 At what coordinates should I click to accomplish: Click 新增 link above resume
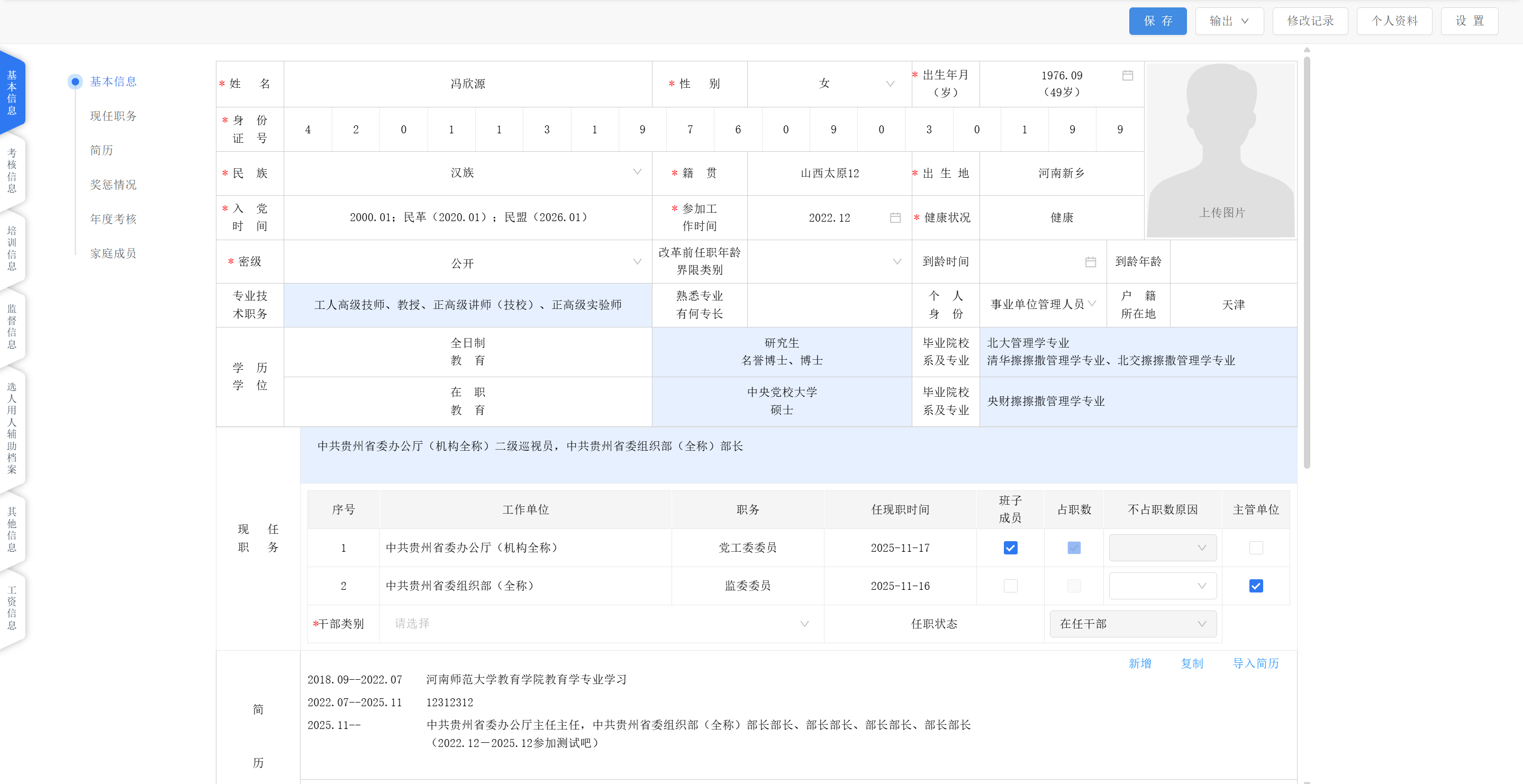(1140, 663)
